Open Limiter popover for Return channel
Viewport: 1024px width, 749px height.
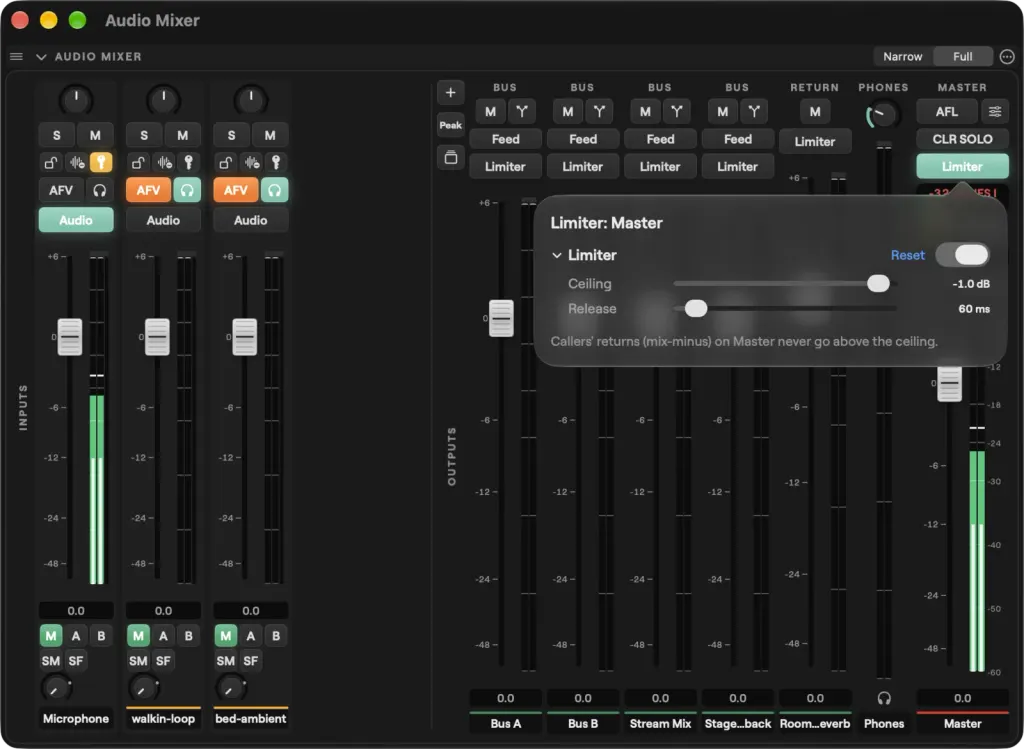(x=815, y=142)
